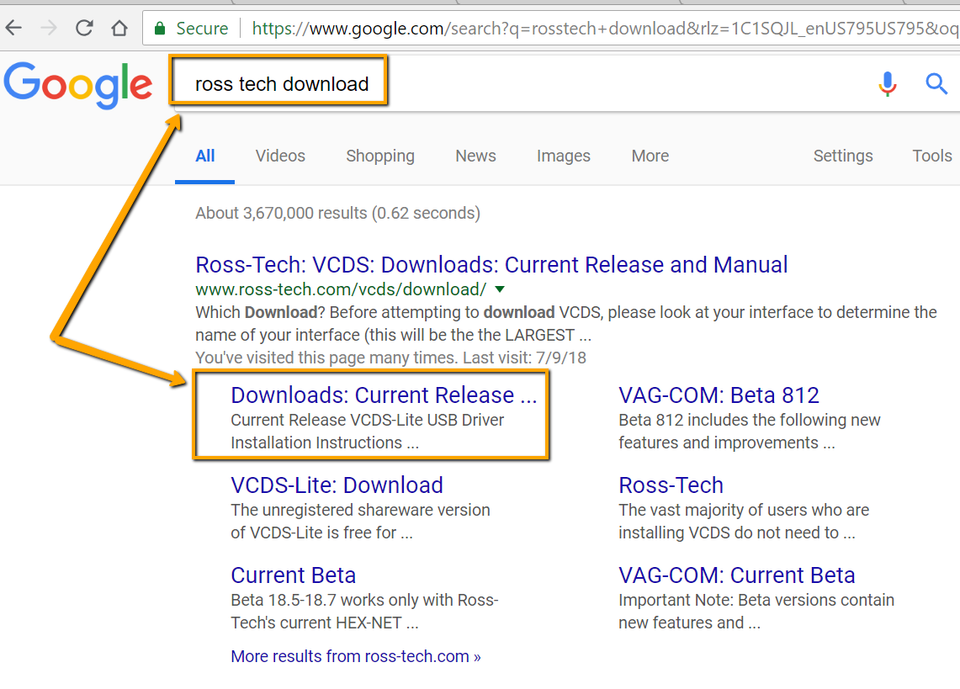Click the Google logo
This screenshot has height=689, width=960.
pyautogui.click(x=78, y=85)
